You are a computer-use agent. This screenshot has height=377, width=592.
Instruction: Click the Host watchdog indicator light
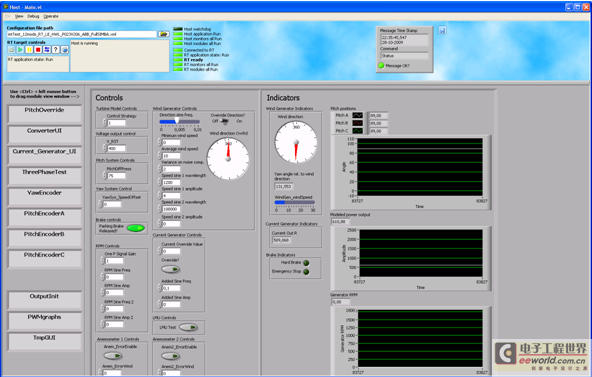pyautogui.click(x=178, y=29)
